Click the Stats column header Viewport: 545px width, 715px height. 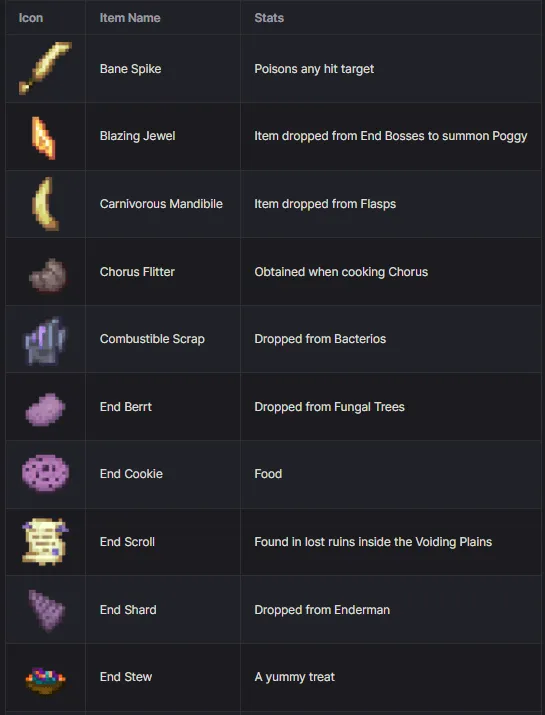tap(269, 18)
